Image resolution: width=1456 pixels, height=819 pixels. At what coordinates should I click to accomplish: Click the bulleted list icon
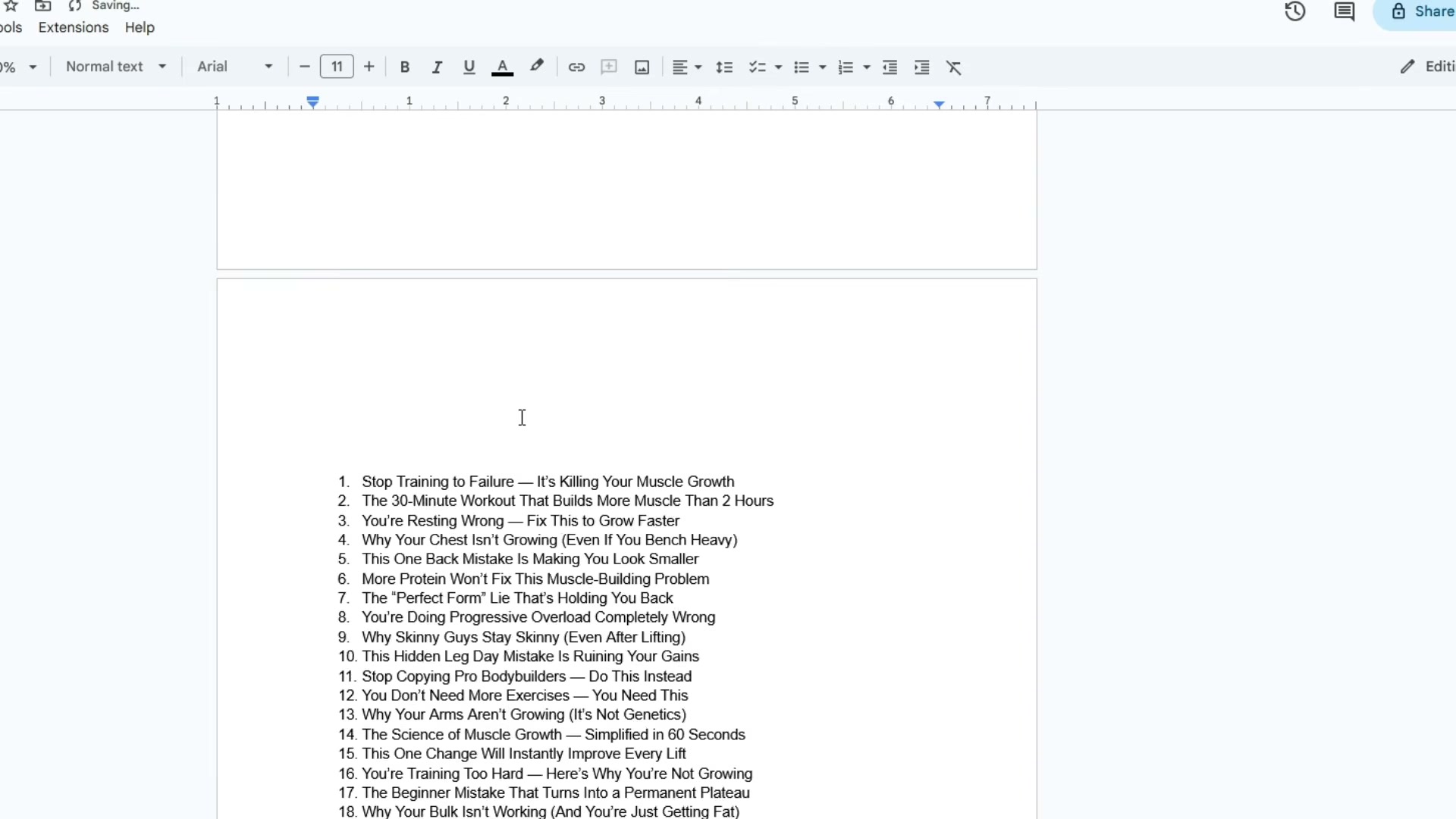(x=801, y=67)
